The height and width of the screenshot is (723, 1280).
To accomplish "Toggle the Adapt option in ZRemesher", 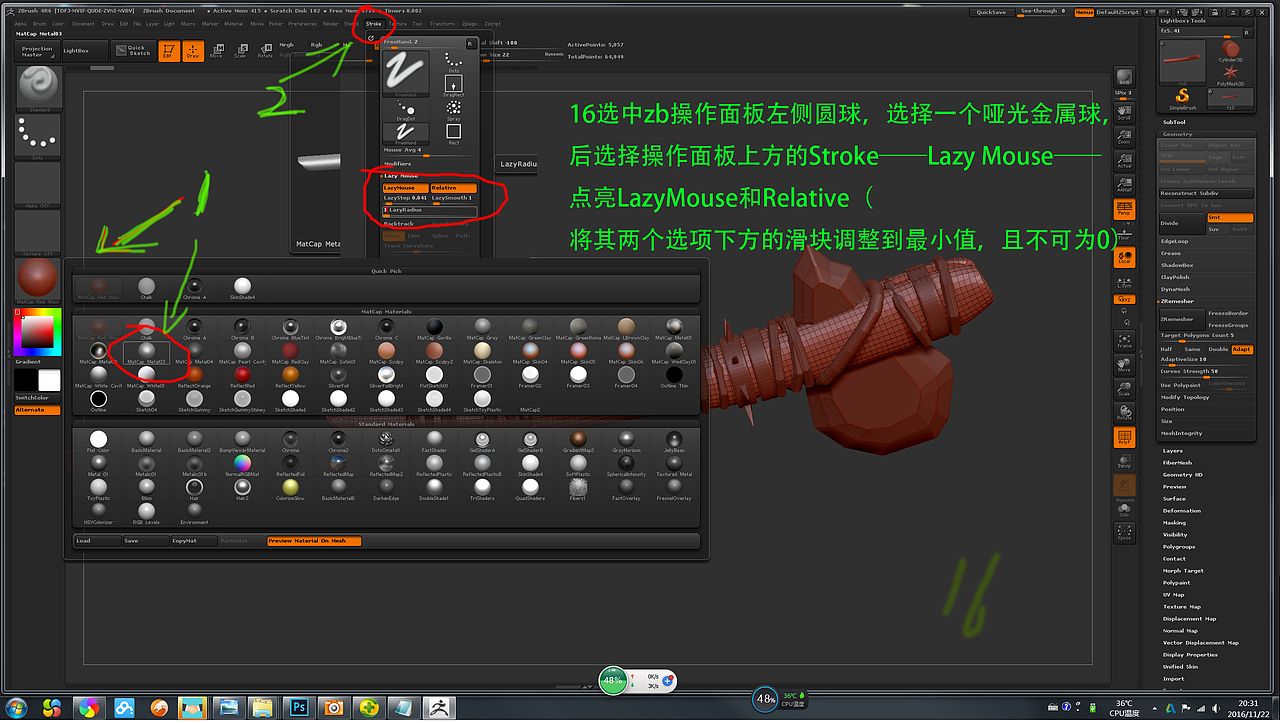I will pyautogui.click(x=1241, y=349).
